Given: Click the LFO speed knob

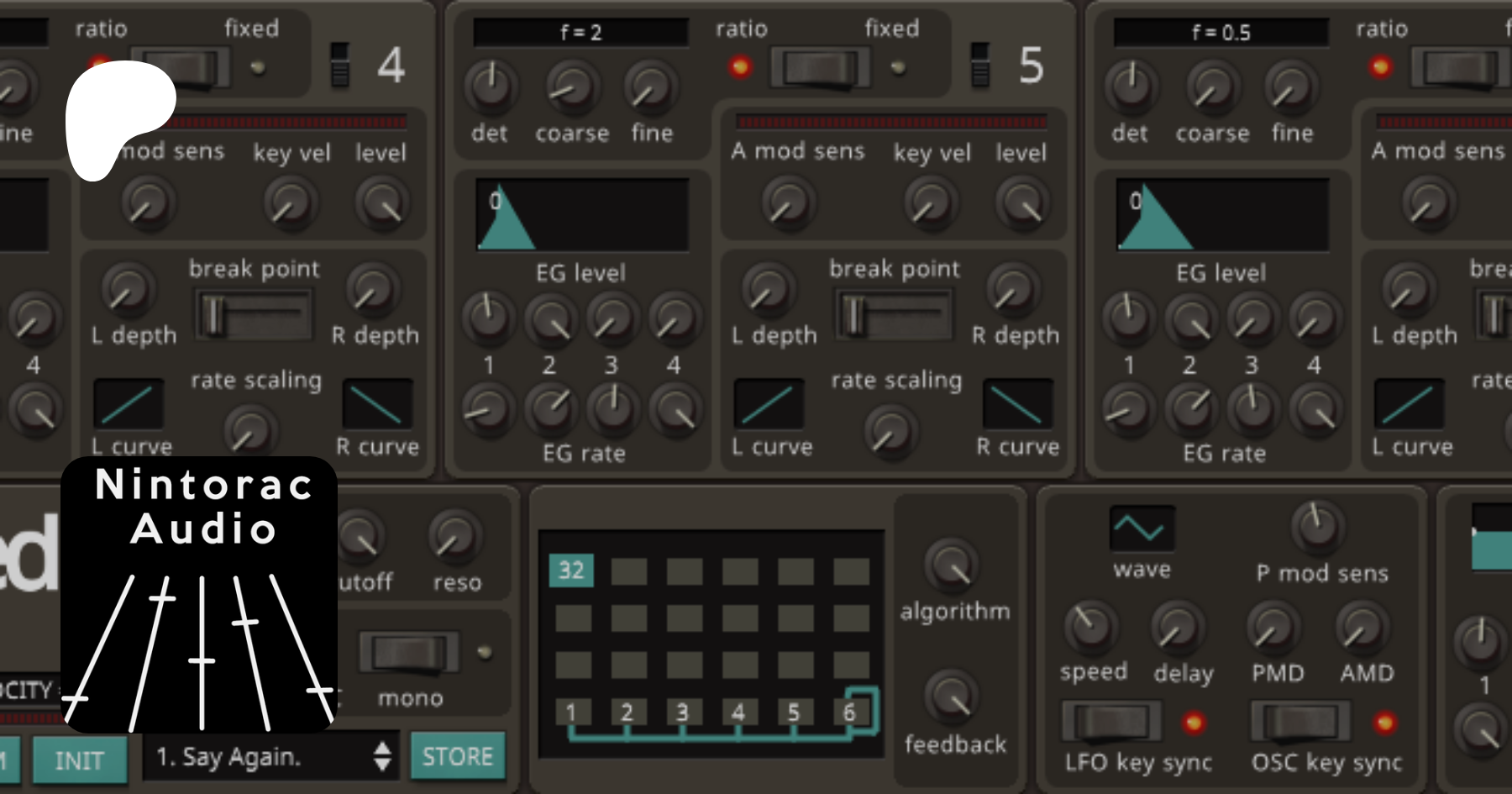Looking at the screenshot, I should pyautogui.click(x=1090, y=628).
